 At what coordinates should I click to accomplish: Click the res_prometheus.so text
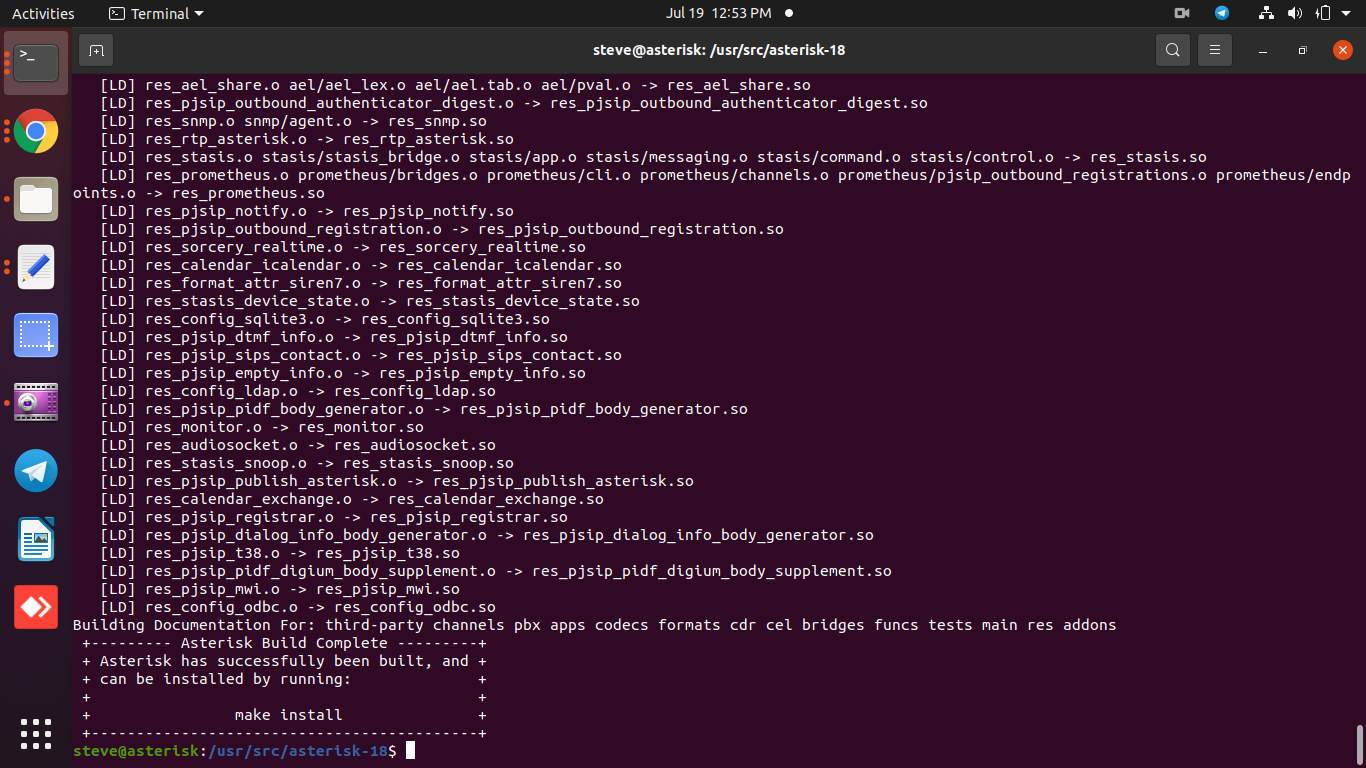point(248,193)
